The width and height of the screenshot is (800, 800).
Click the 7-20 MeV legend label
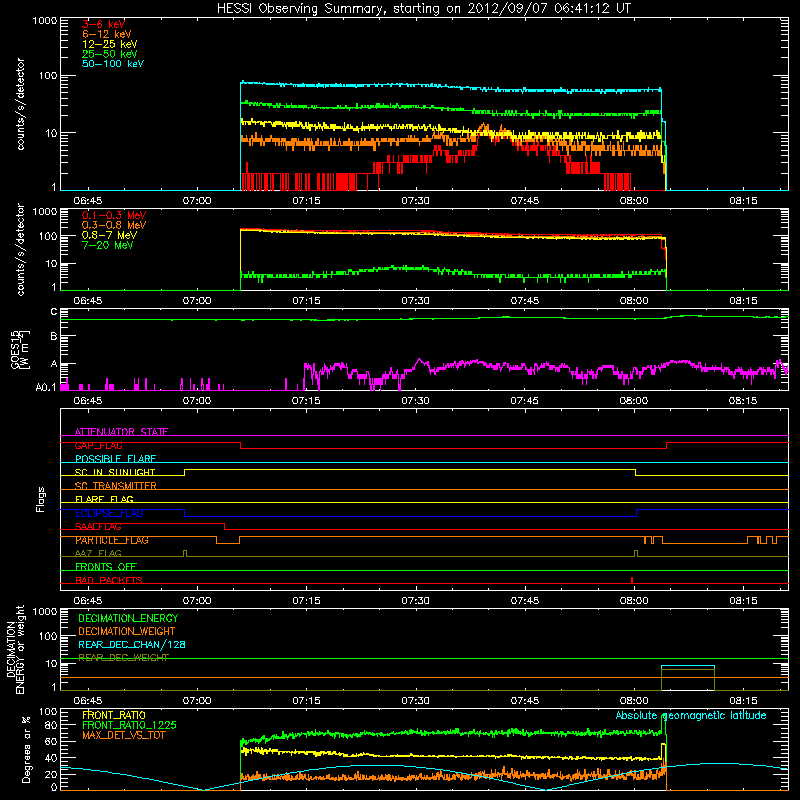coord(108,245)
